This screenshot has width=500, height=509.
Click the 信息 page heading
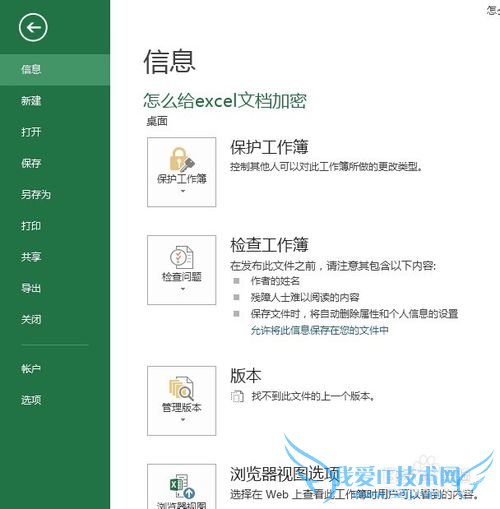point(169,62)
